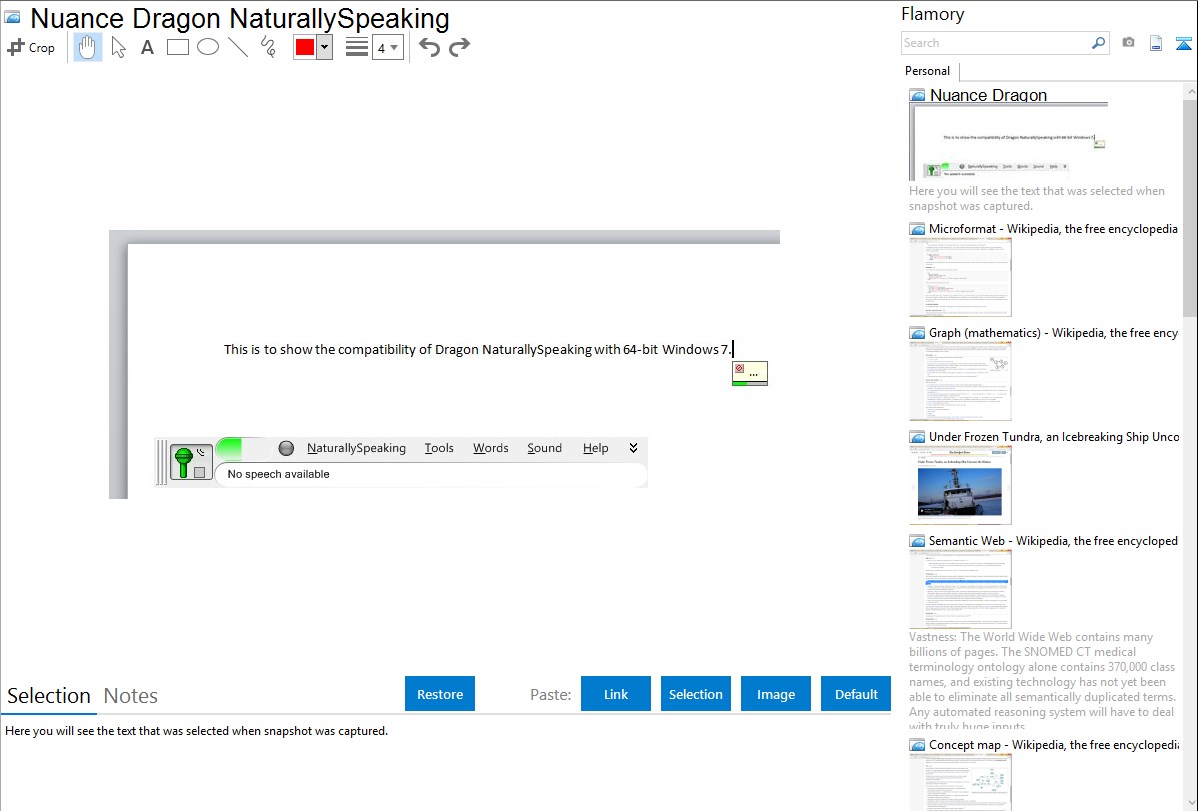Click the sidebar scroll up arrow
Image resolution: width=1198 pixels, height=811 pixels.
point(1190,91)
